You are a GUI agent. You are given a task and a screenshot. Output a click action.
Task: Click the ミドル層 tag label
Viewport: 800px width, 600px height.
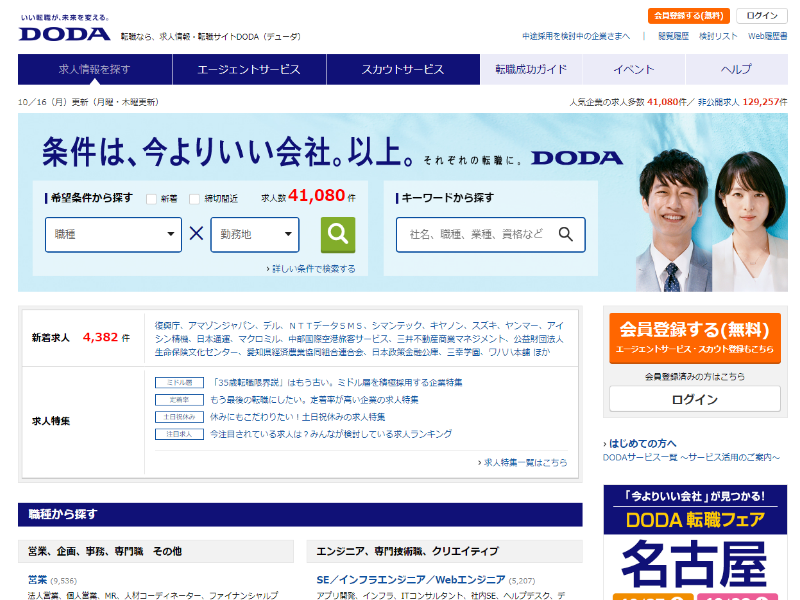179,383
